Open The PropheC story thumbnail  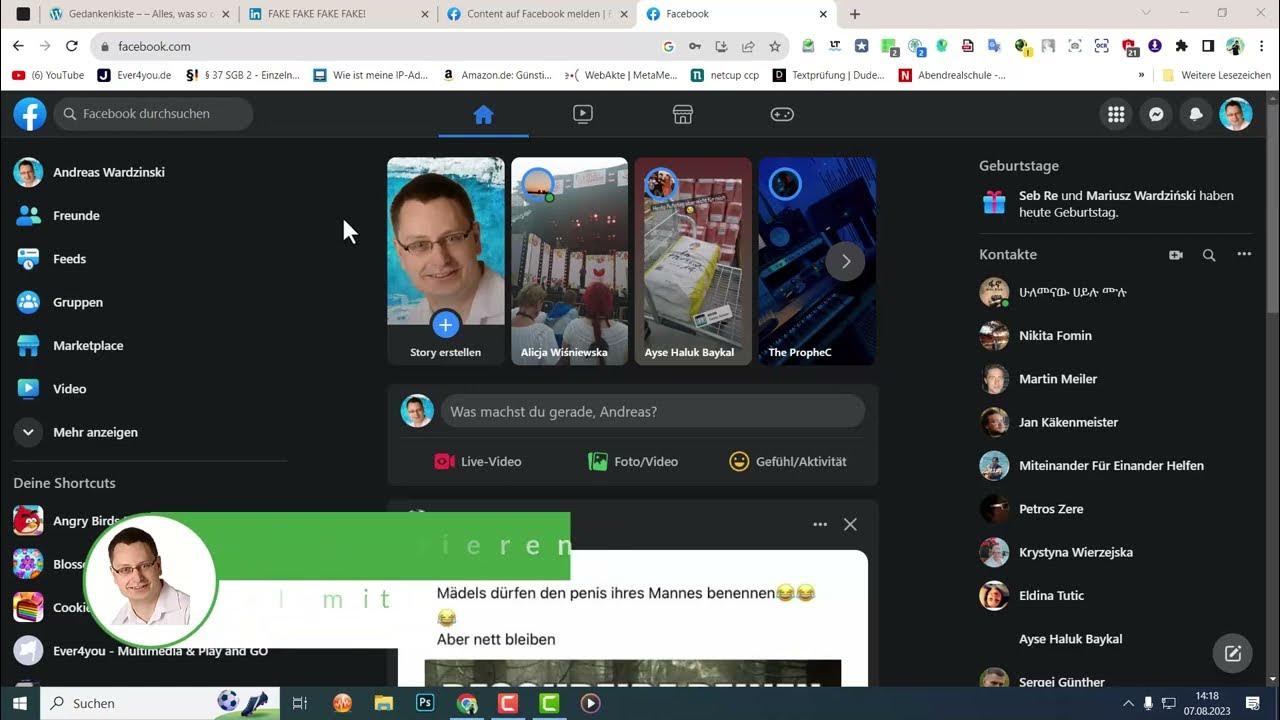(817, 261)
